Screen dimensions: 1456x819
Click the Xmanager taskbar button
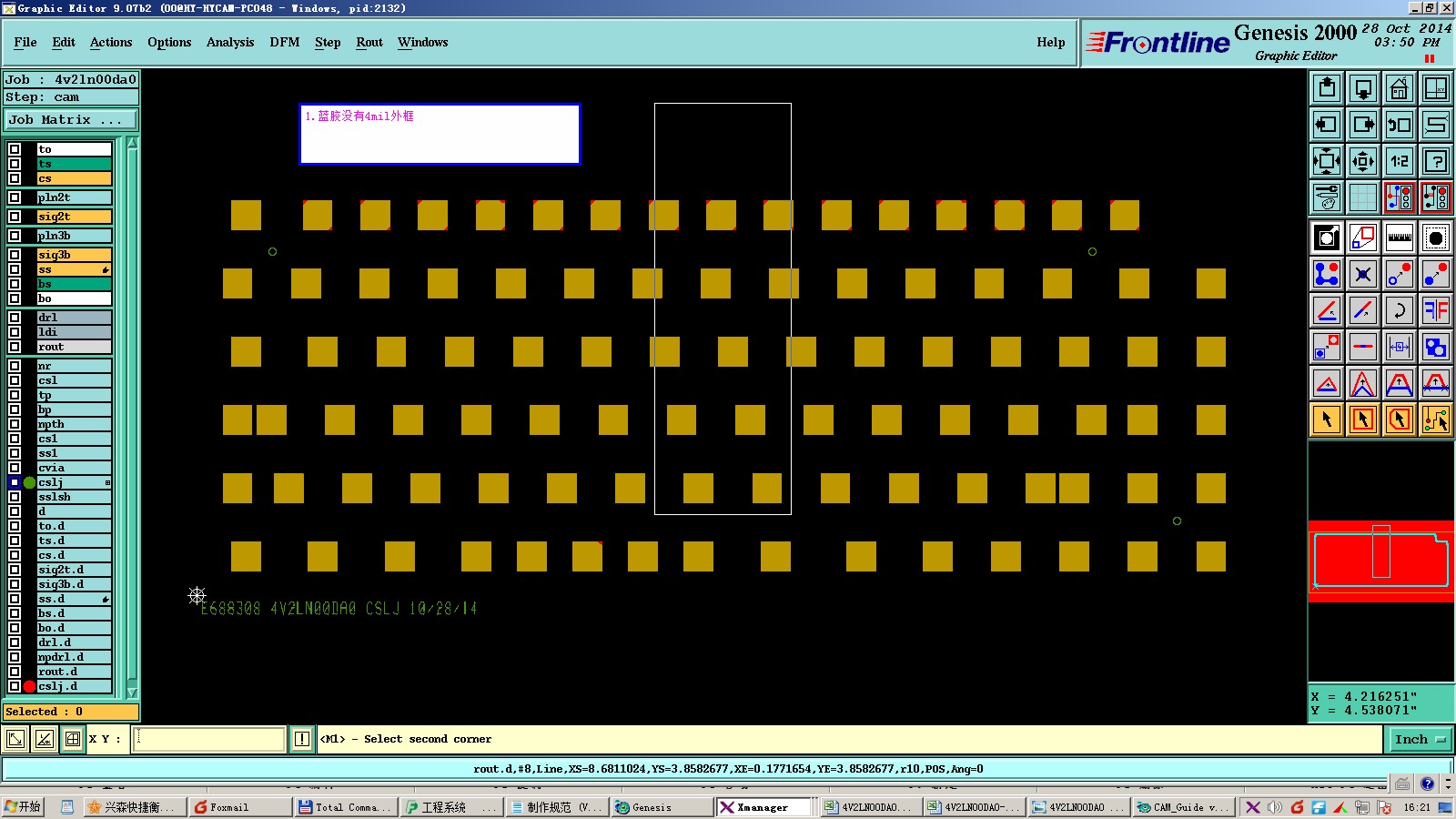766,807
